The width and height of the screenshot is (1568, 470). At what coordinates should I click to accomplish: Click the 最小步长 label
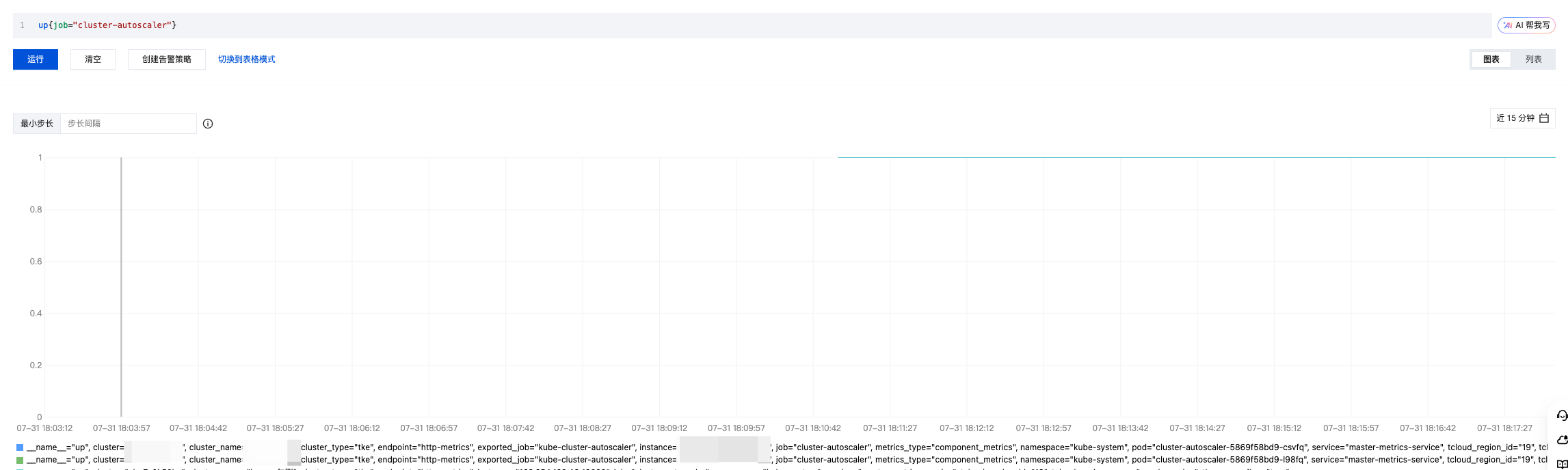[x=37, y=124]
